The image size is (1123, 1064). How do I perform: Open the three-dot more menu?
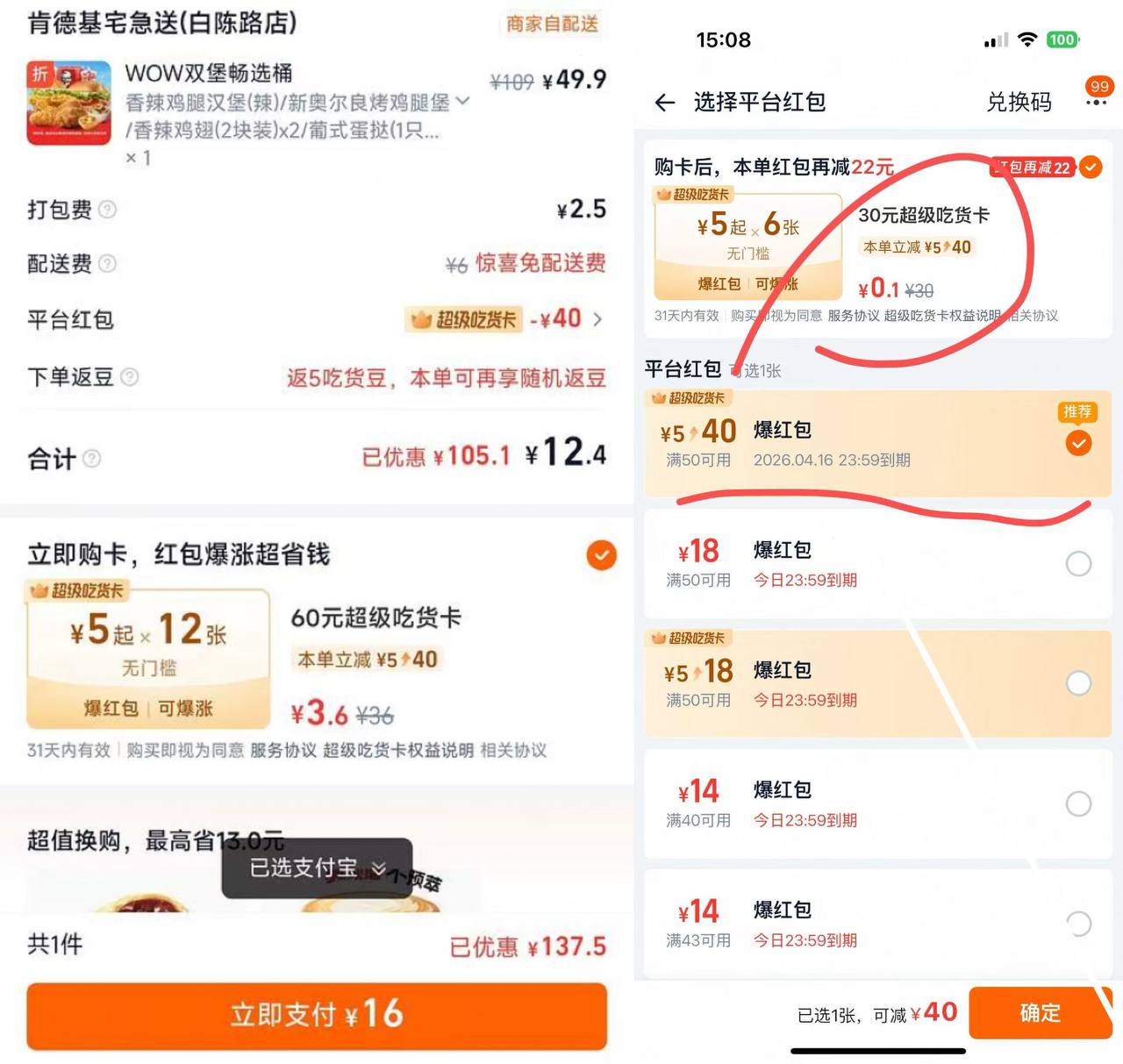pyautogui.click(x=1096, y=103)
